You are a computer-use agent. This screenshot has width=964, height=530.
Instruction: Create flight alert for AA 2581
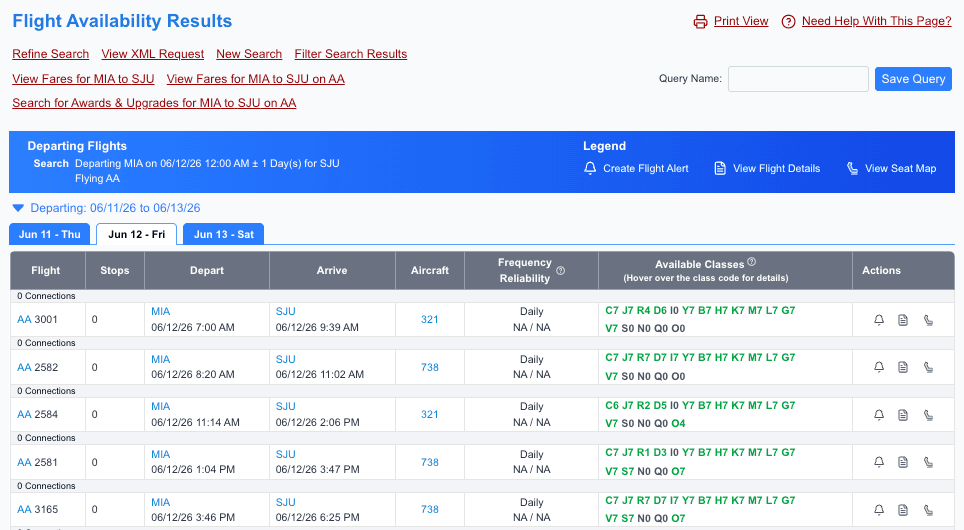tap(879, 462)
